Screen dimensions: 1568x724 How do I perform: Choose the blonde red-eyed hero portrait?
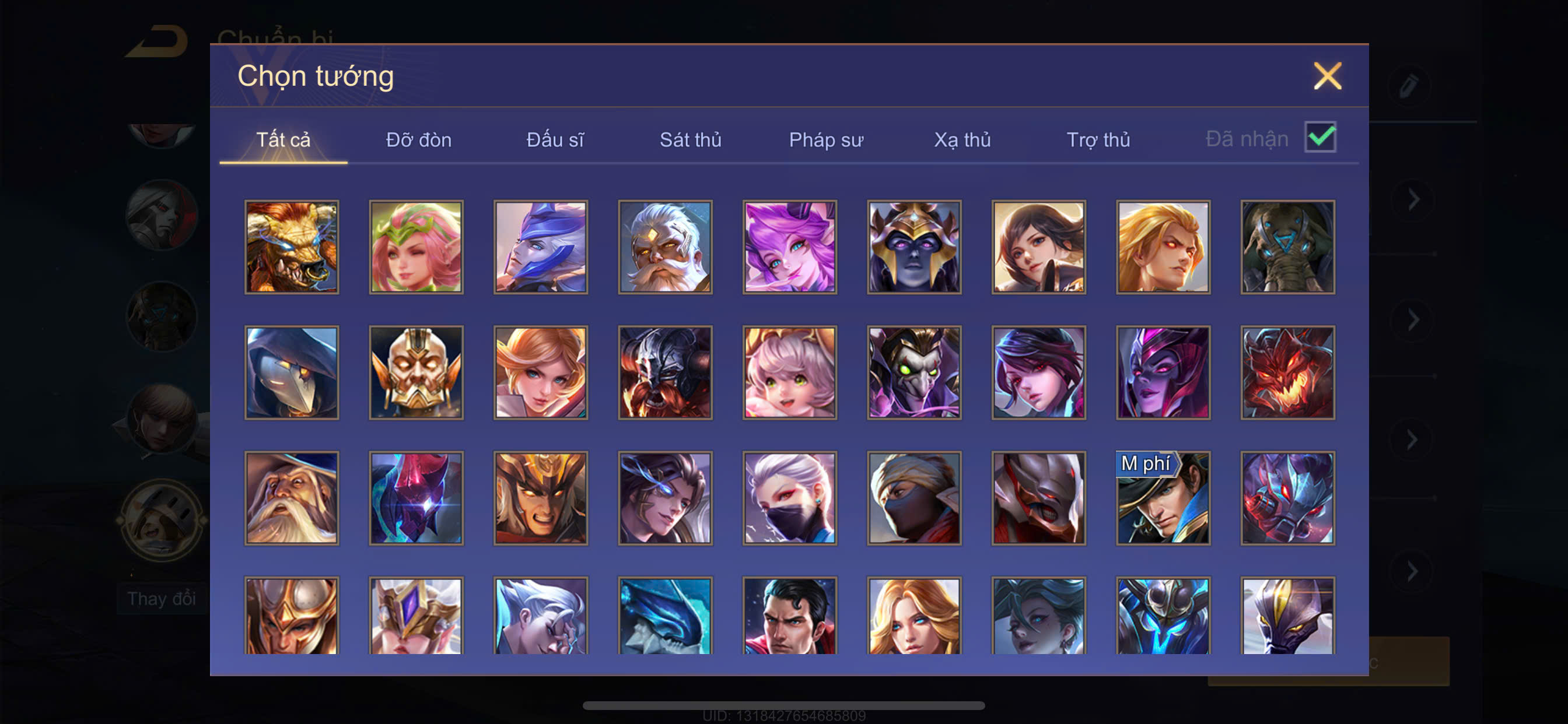pos(1163,247)
